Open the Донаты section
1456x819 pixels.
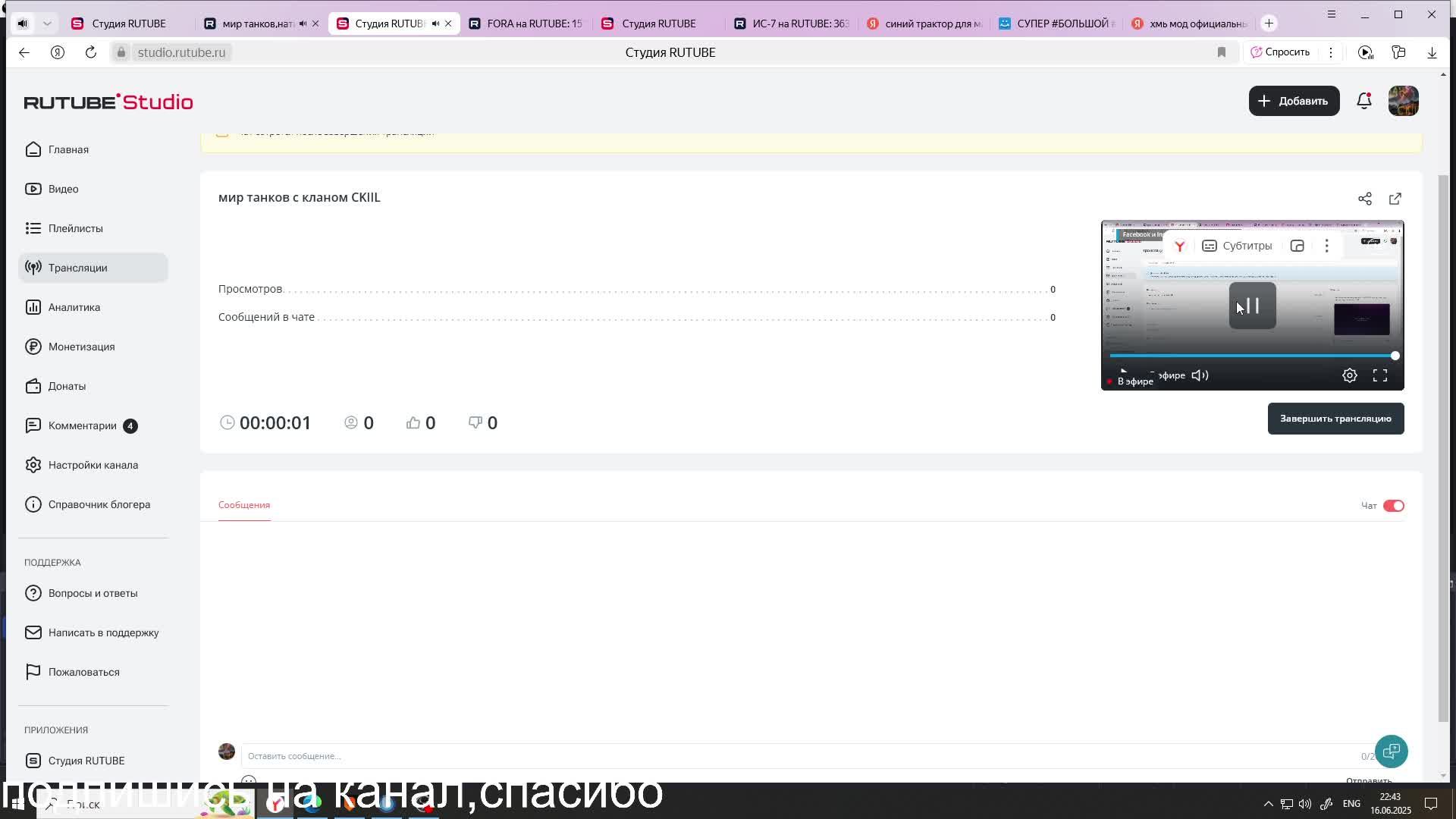93,386
